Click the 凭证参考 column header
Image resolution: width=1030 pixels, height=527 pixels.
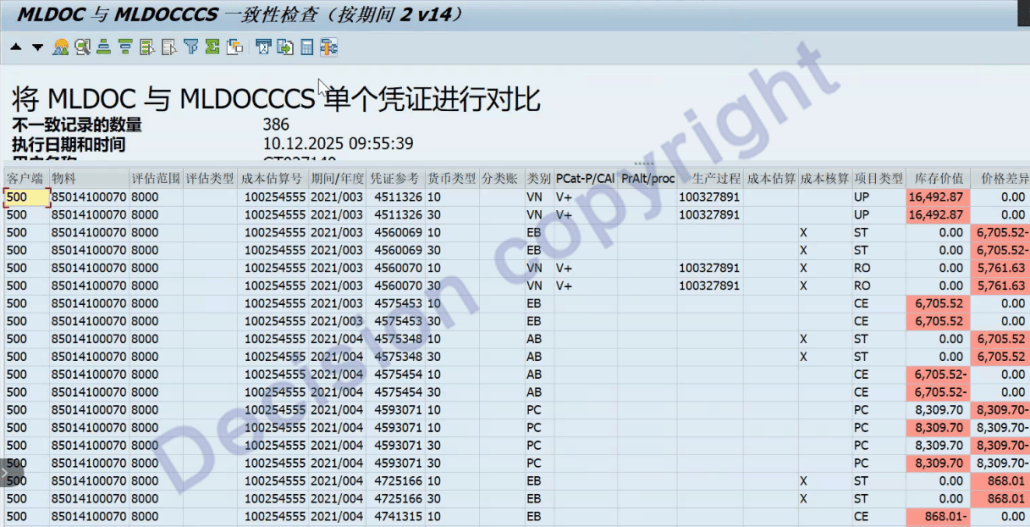(x=394, y=178)
